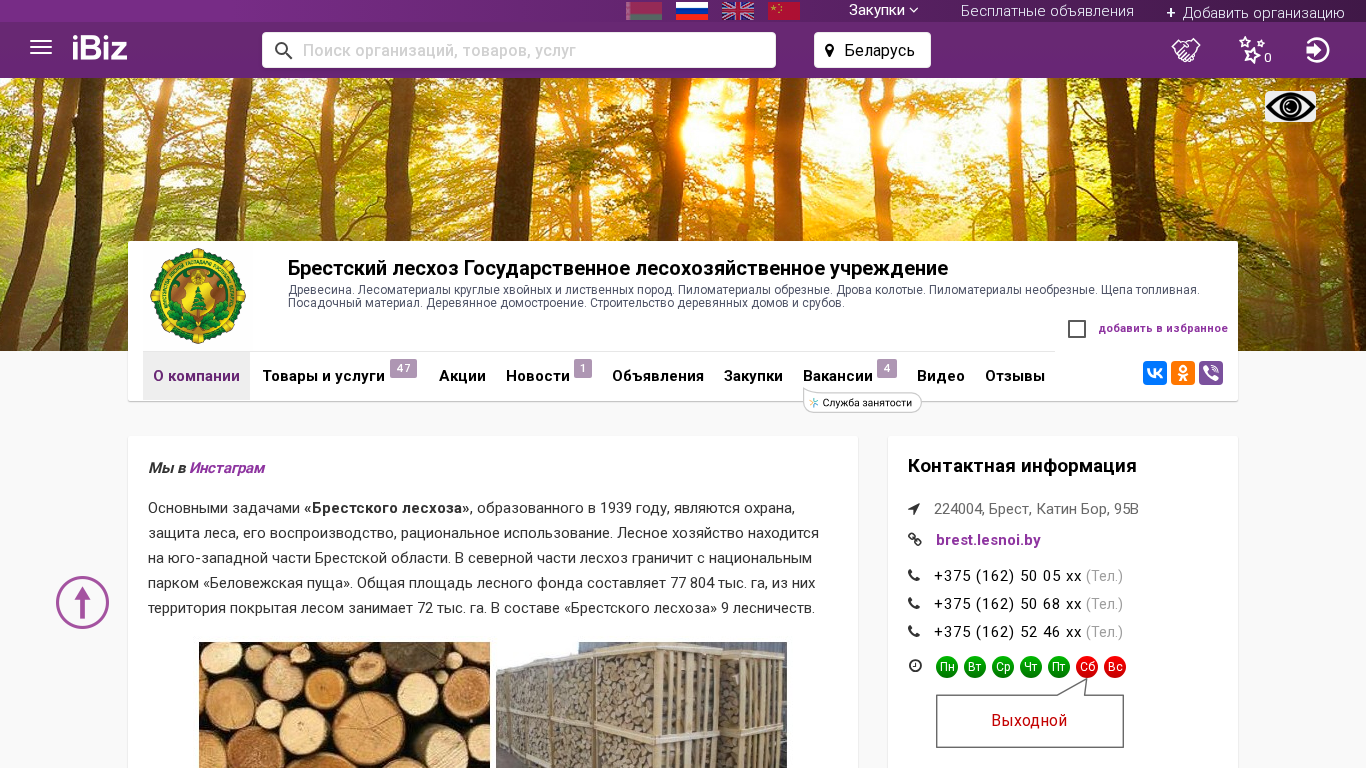Open the Акции tab
Image resolution: width=1366 pixels, height=768 pixels.
(462, 376)
